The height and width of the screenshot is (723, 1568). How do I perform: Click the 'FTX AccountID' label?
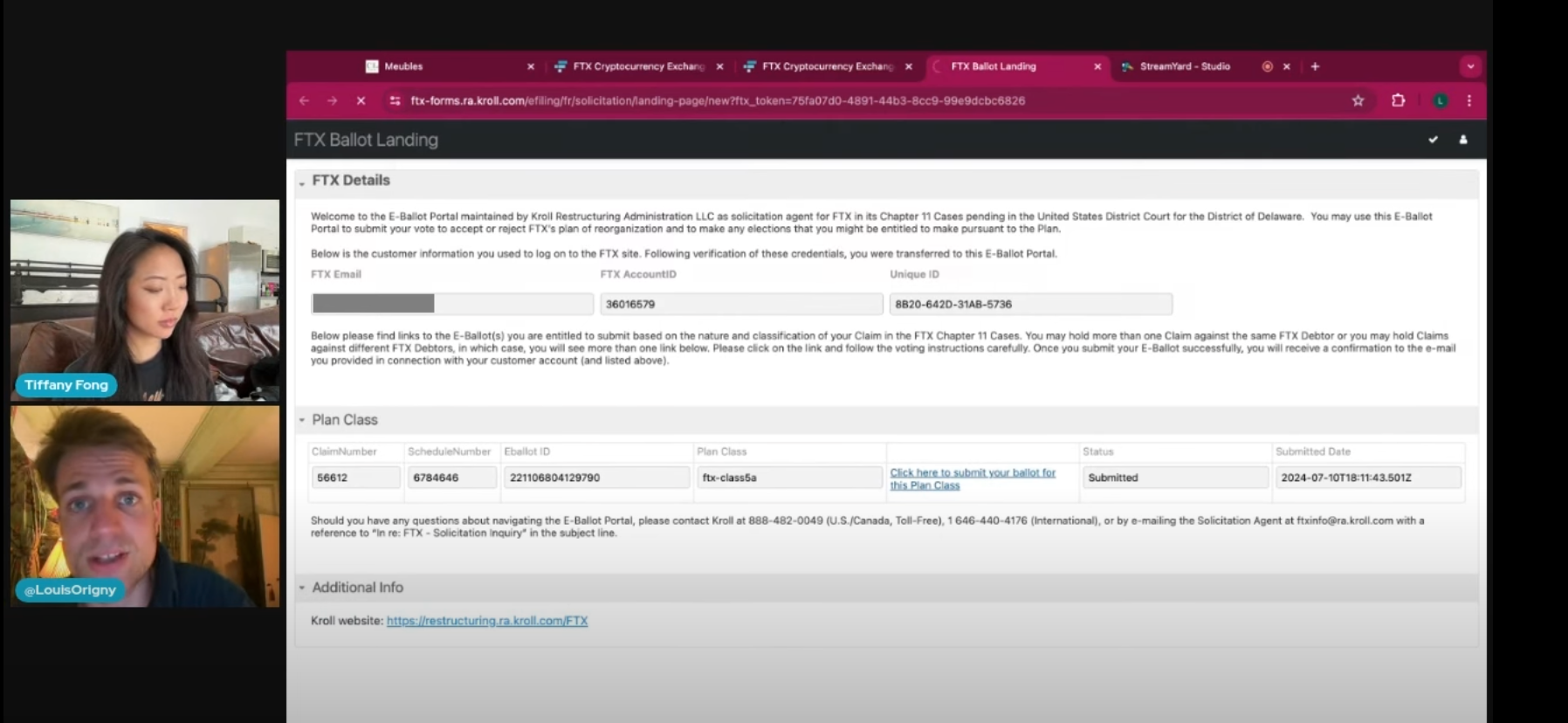pyautogui.click(x=638, y=274)
